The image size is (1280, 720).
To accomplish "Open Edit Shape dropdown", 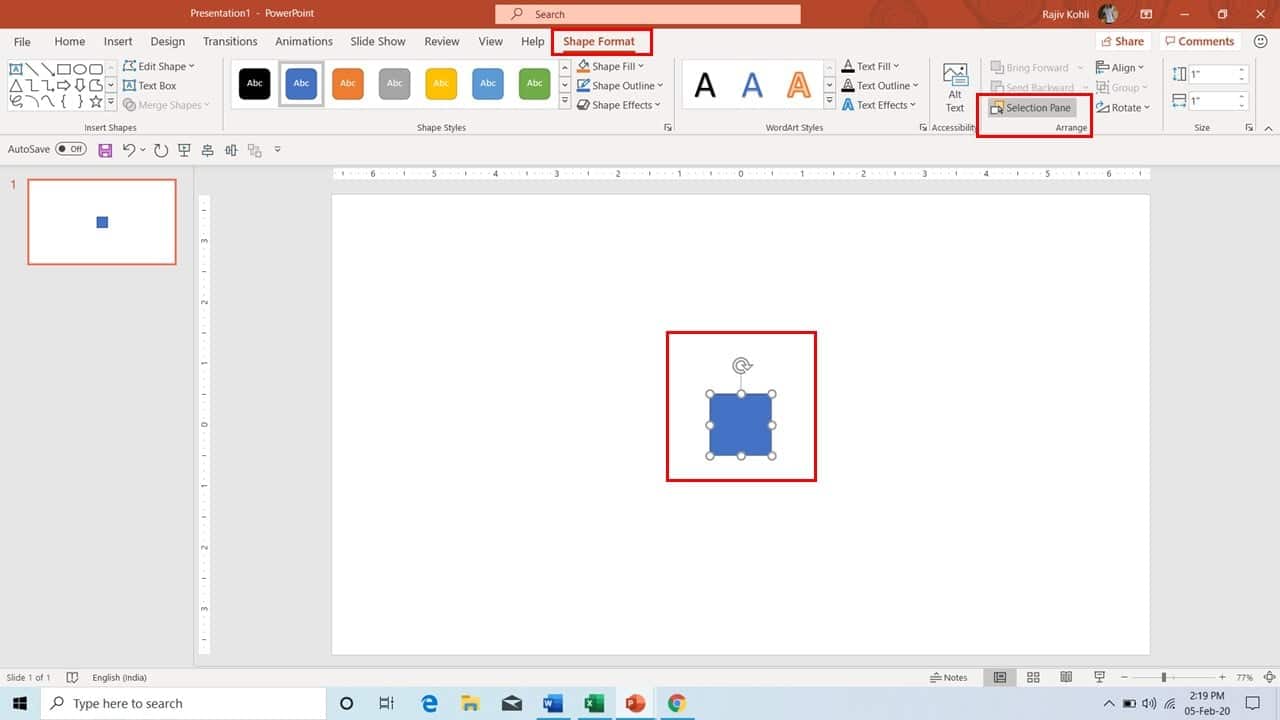I will [x=159, y=66].
